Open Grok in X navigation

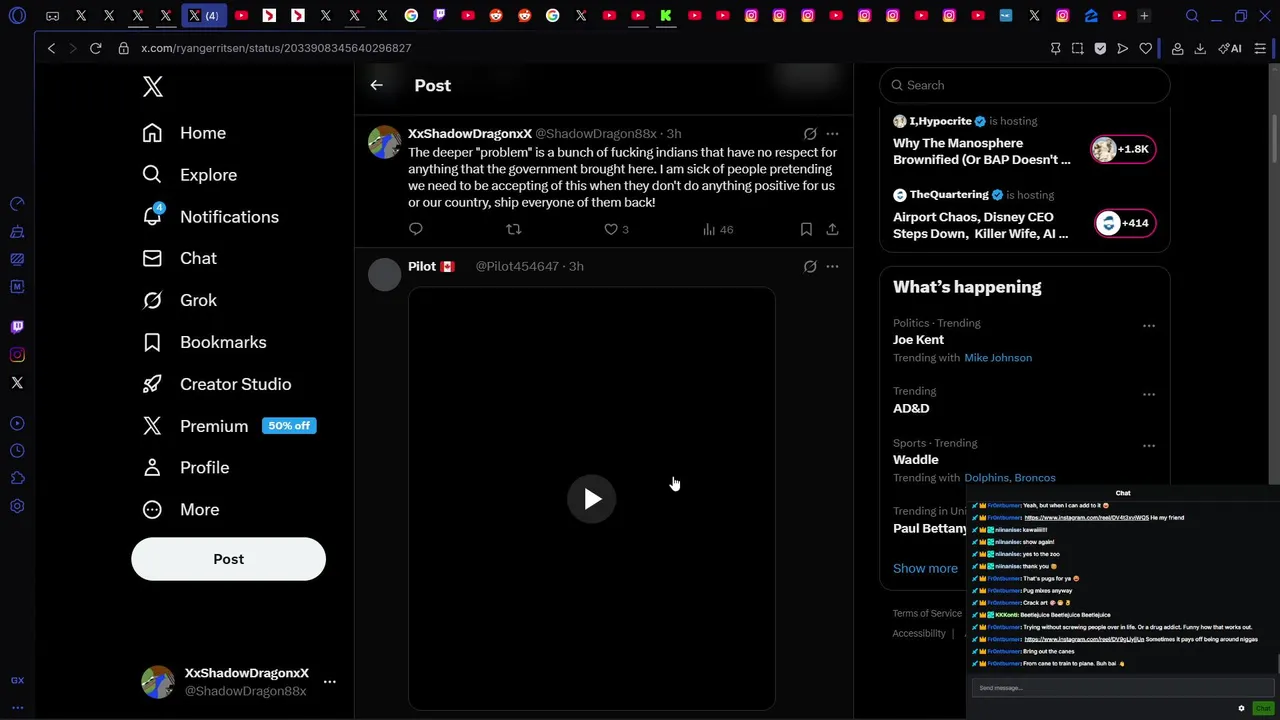[179, 300]
